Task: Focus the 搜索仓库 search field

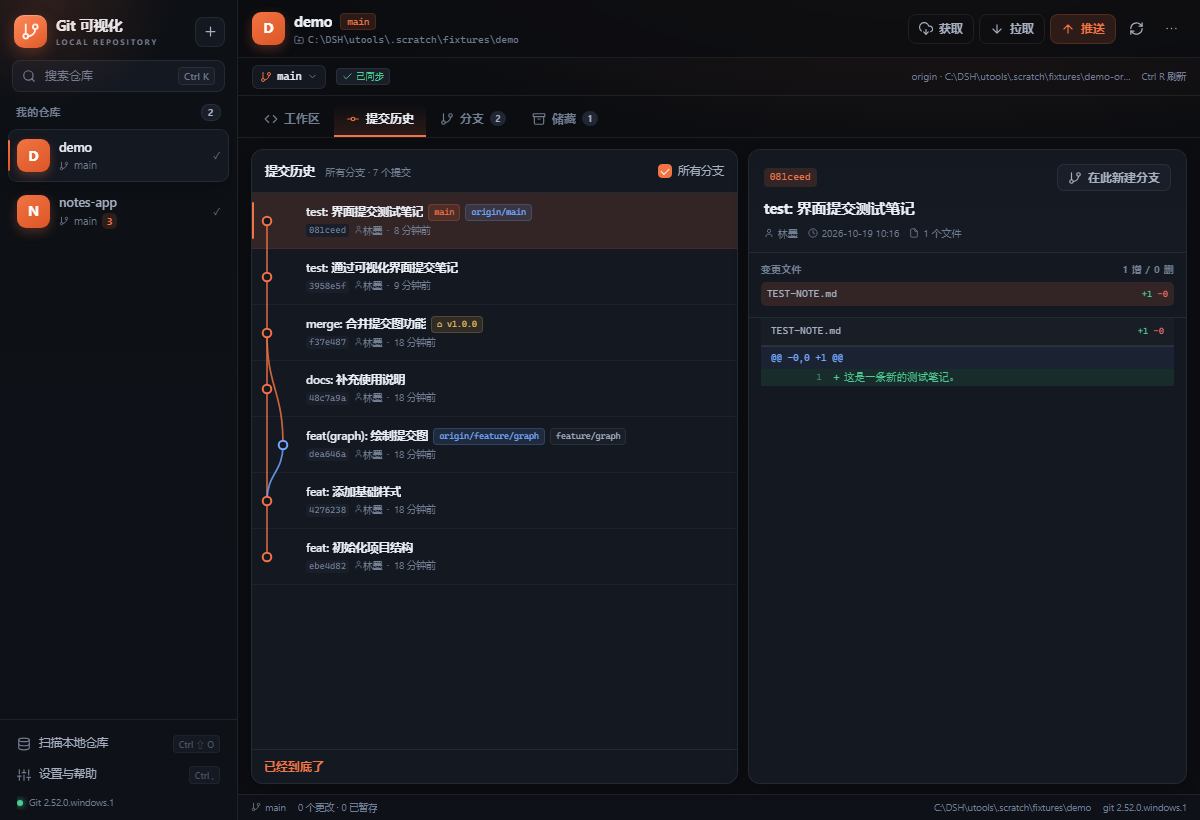Action: point(118,76)
